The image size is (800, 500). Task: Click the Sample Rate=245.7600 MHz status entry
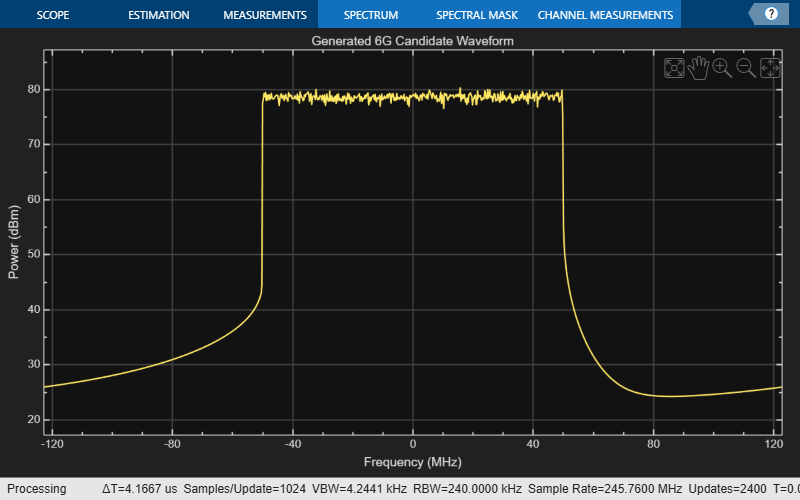pos(605,489)
